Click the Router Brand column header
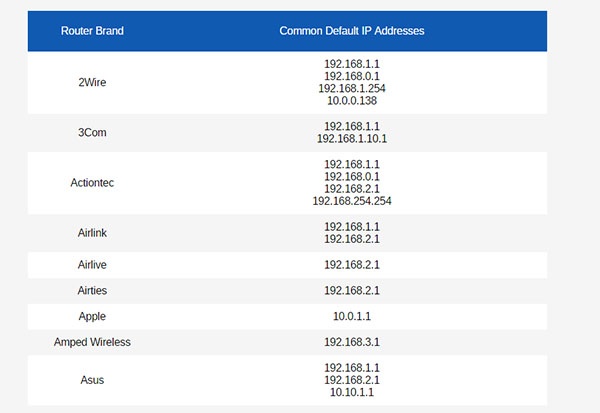Viewport: 600px width, 413px height. (x=92, y=31)
